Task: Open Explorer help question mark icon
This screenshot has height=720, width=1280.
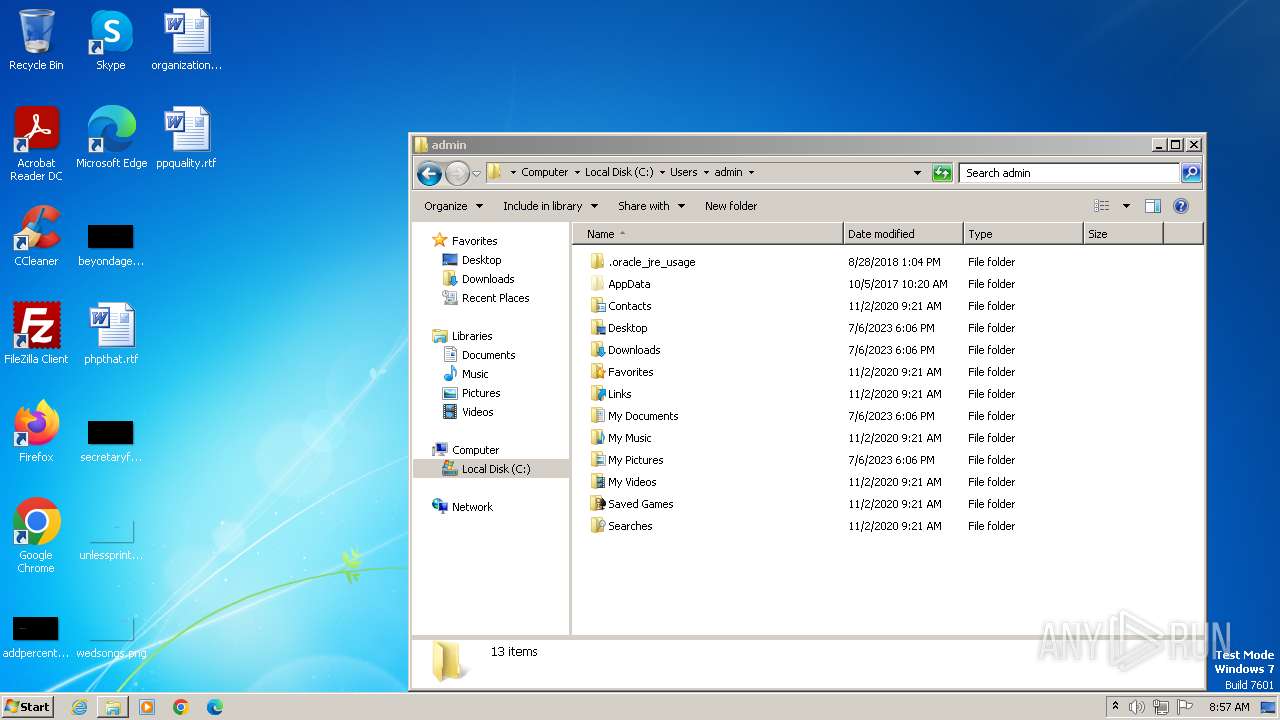Action: [1180, 206]
